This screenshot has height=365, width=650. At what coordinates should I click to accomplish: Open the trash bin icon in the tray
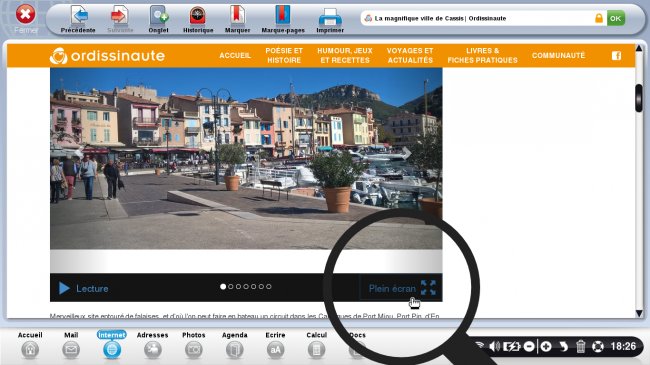click(x=581, y=346)
